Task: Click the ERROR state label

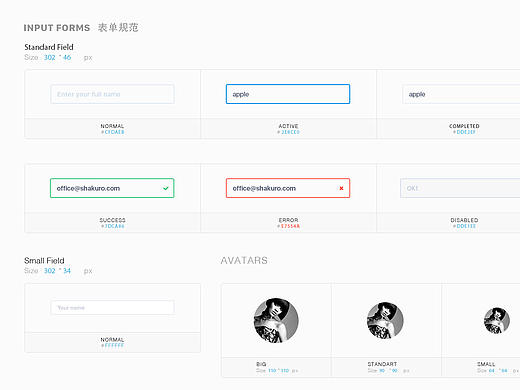Action: (288, 220)
